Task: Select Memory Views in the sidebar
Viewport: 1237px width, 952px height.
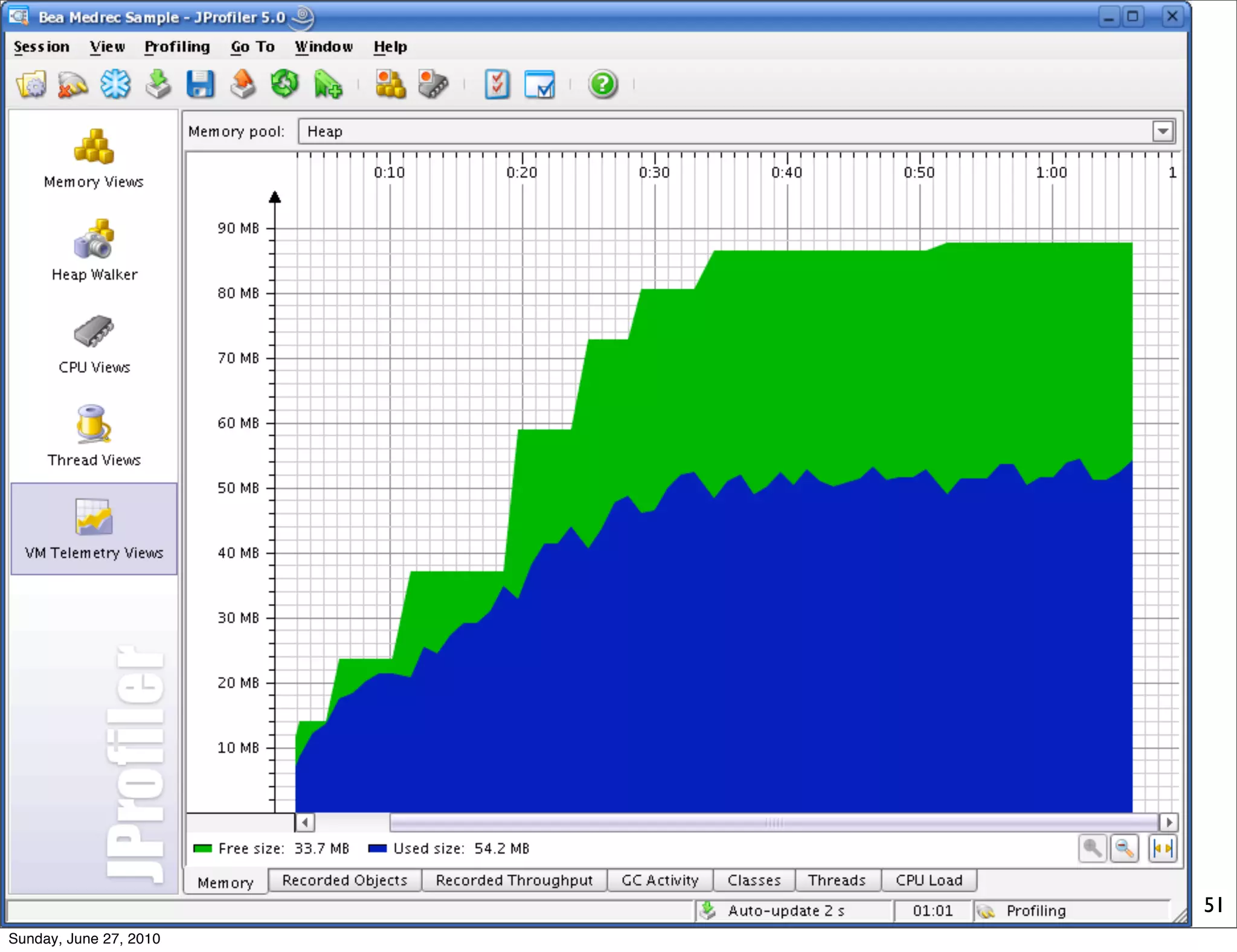Action: pos(94,159)
